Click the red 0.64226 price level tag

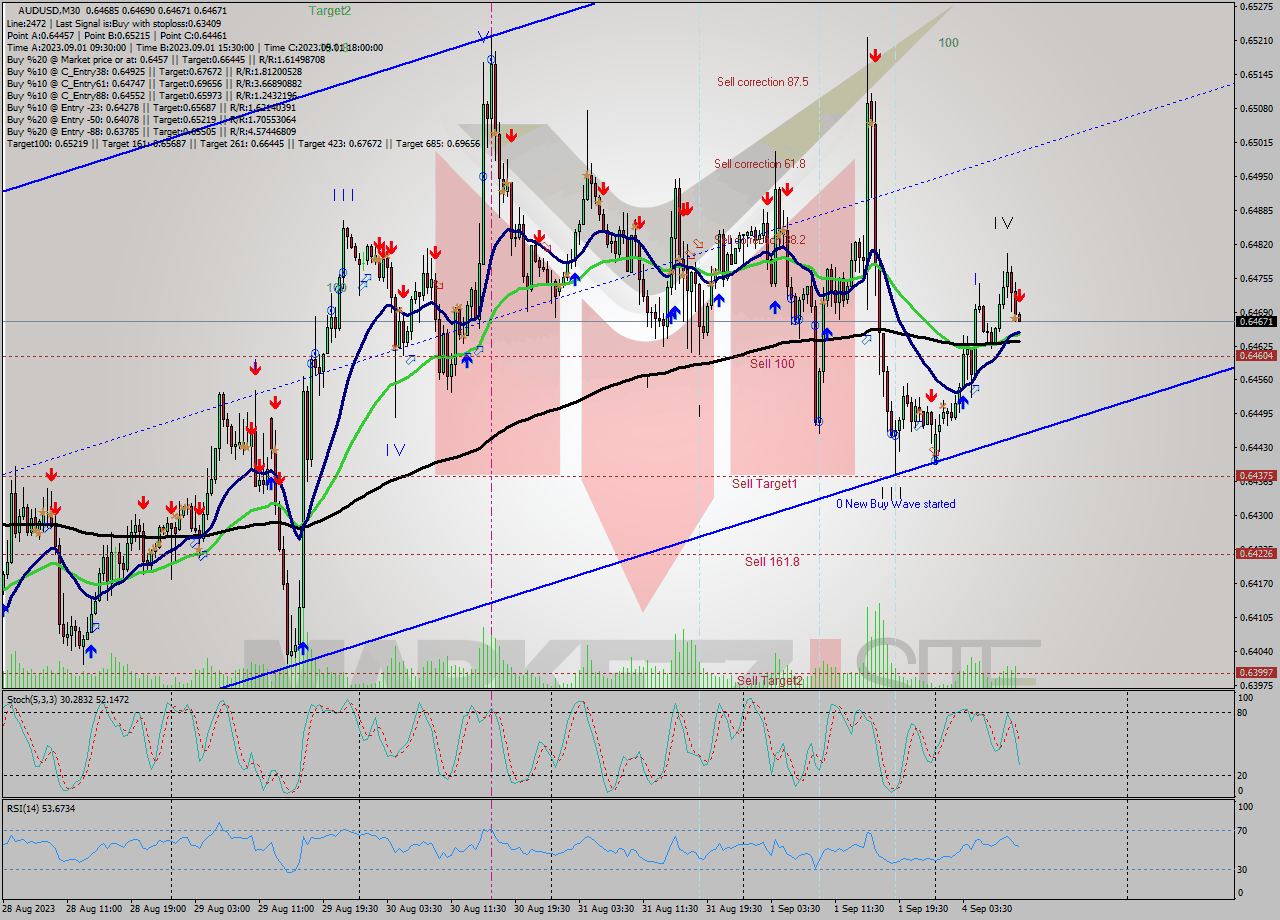[x=1256, y=552]
